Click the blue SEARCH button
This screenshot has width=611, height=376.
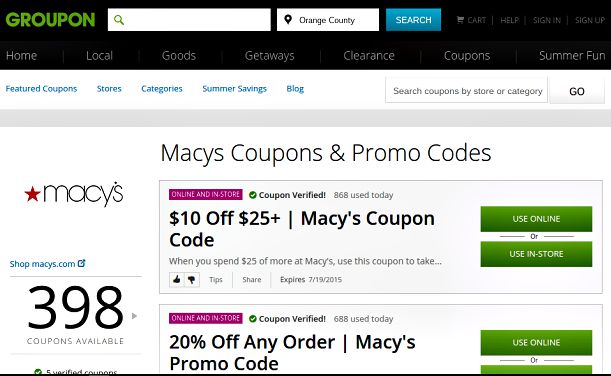413,19
